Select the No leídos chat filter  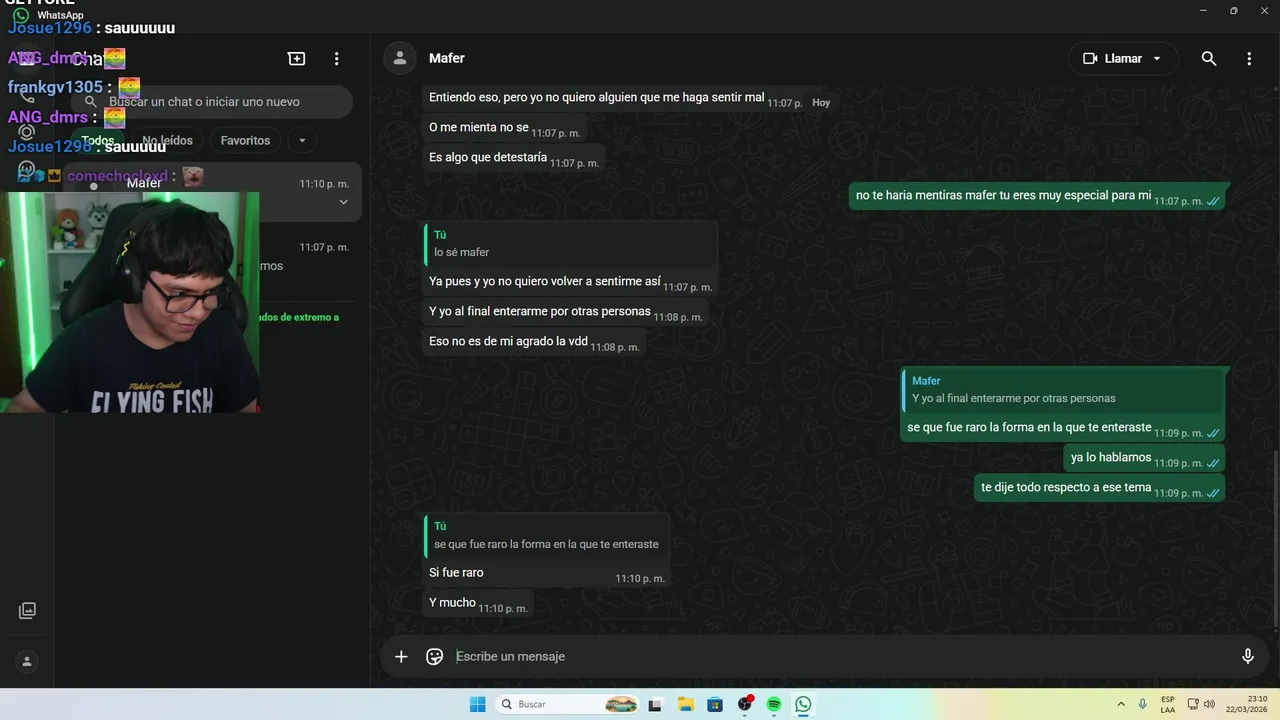click(x=167, y=140)
